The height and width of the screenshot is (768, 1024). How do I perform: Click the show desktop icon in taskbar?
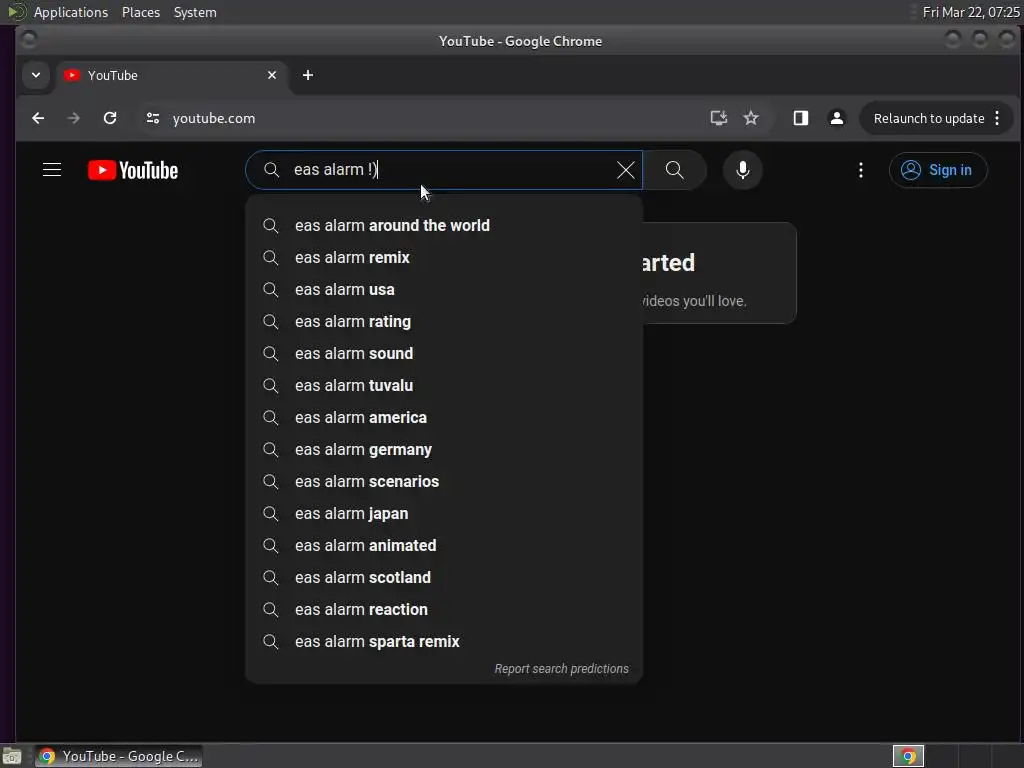(12, 756)
